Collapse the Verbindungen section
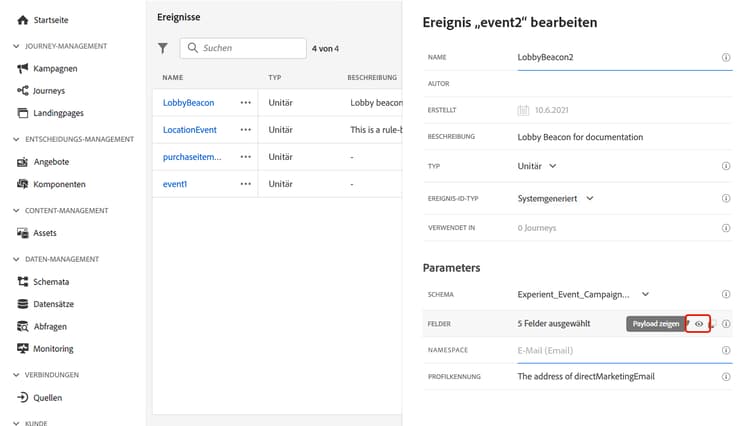 [16, 375]
